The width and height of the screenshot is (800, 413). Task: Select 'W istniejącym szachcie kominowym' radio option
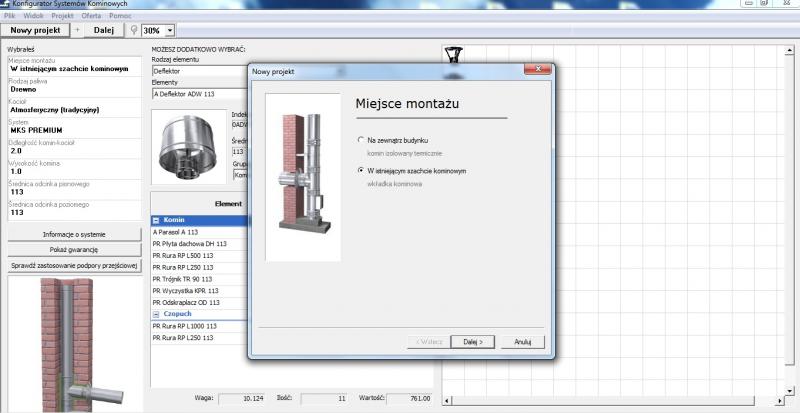click(360, 171)
